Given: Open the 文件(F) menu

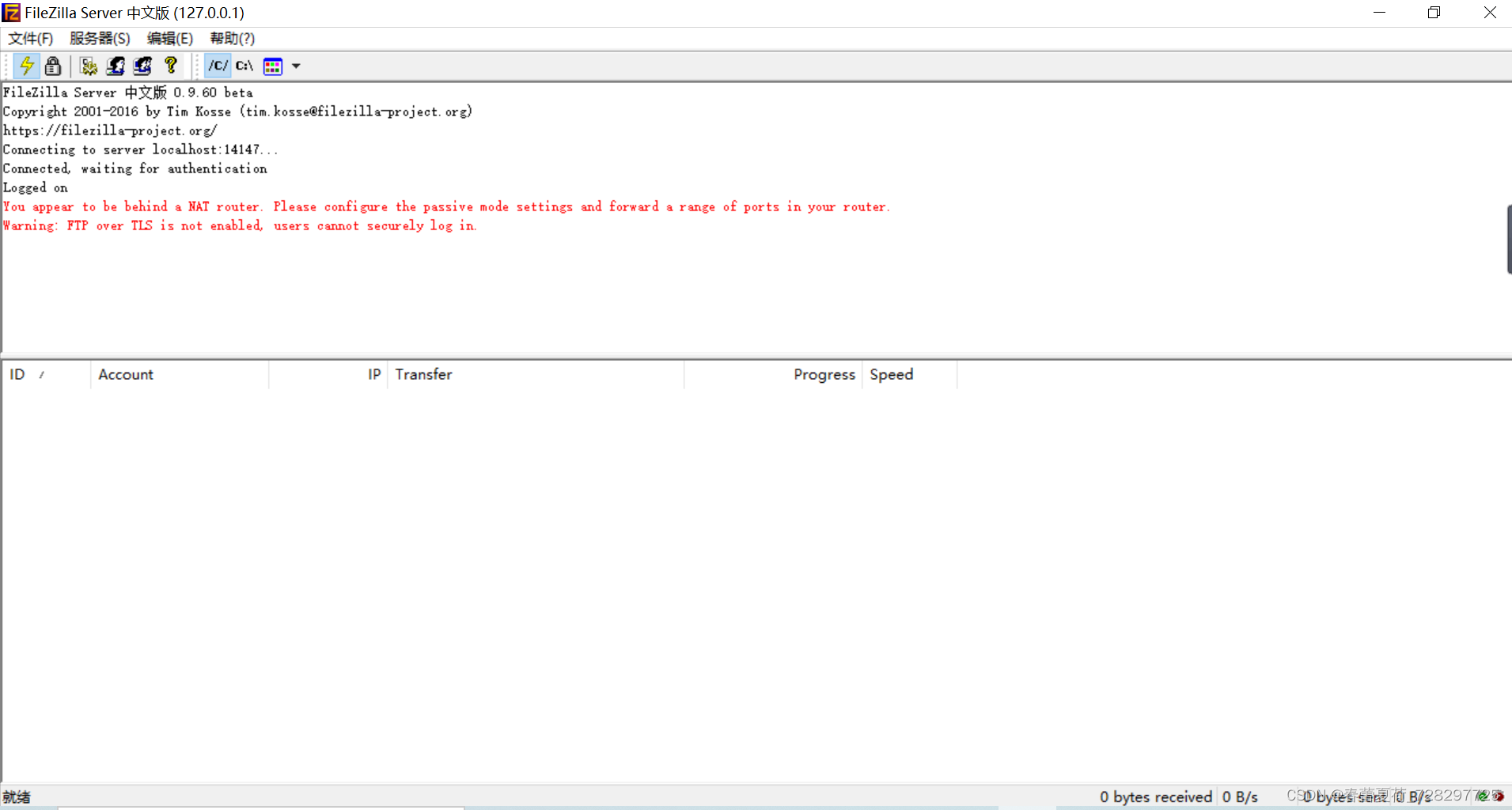Looking at the screenshot, I should point(30,39).
